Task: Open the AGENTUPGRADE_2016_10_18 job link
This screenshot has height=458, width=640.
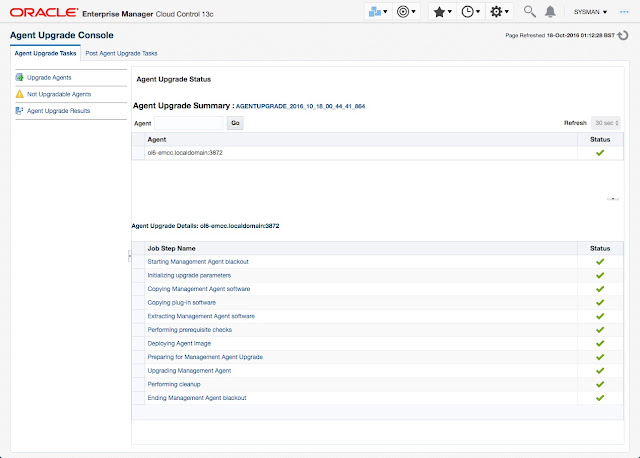Action: click(x=300, y=106)
